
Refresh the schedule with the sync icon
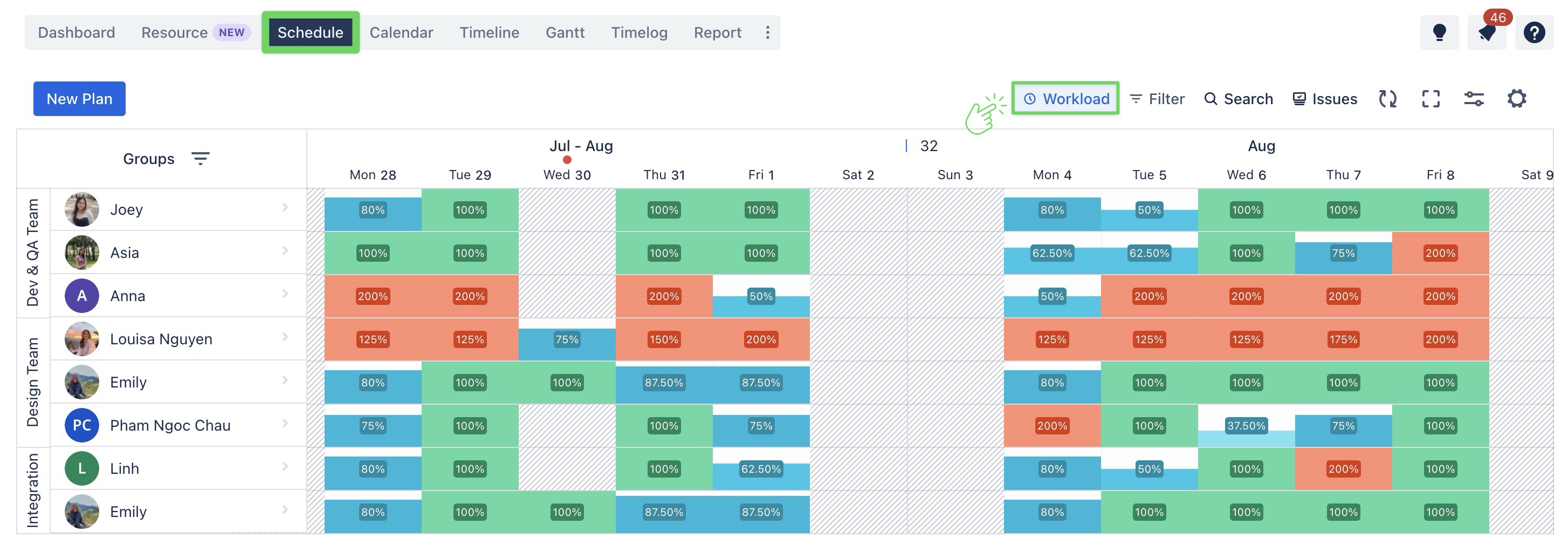(x=1388, y=99)
